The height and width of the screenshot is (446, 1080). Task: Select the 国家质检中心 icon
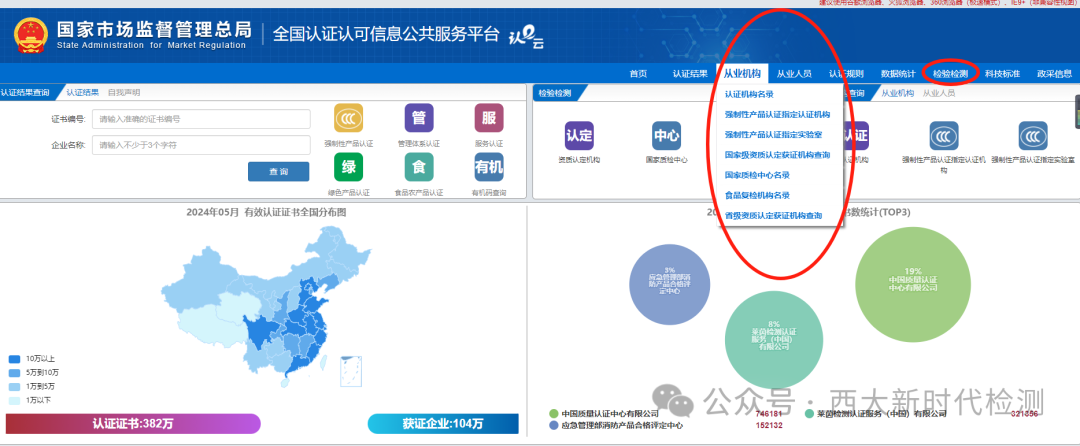(667, 136)
